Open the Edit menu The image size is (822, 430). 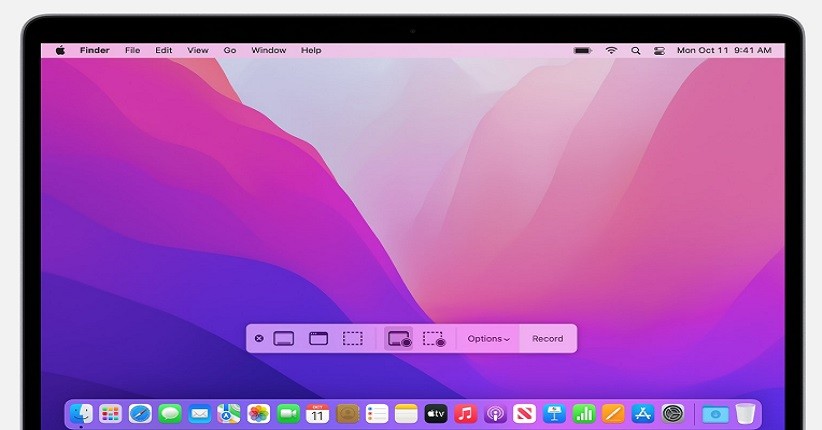164,50
